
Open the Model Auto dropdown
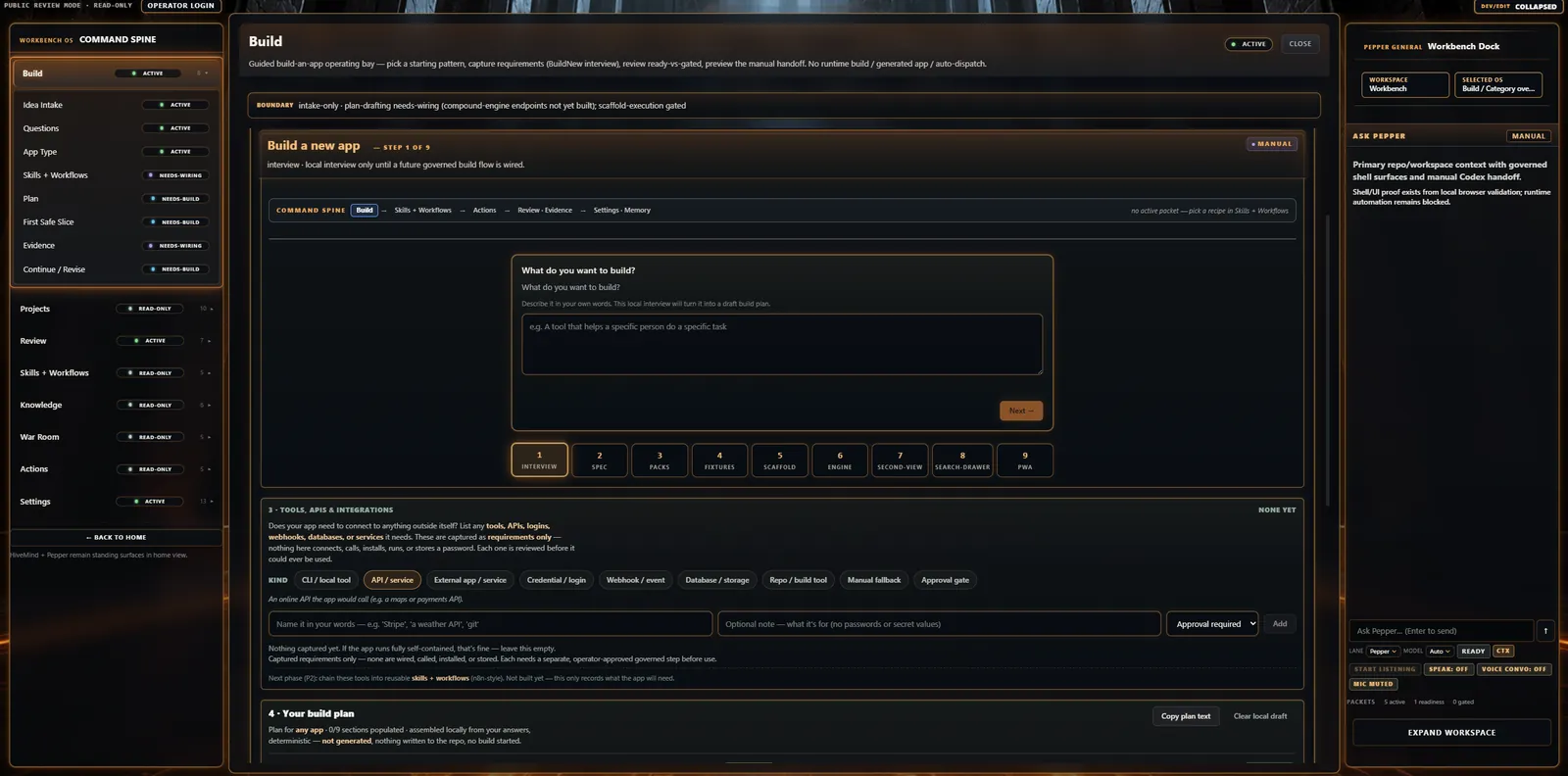pos(1440,652)
